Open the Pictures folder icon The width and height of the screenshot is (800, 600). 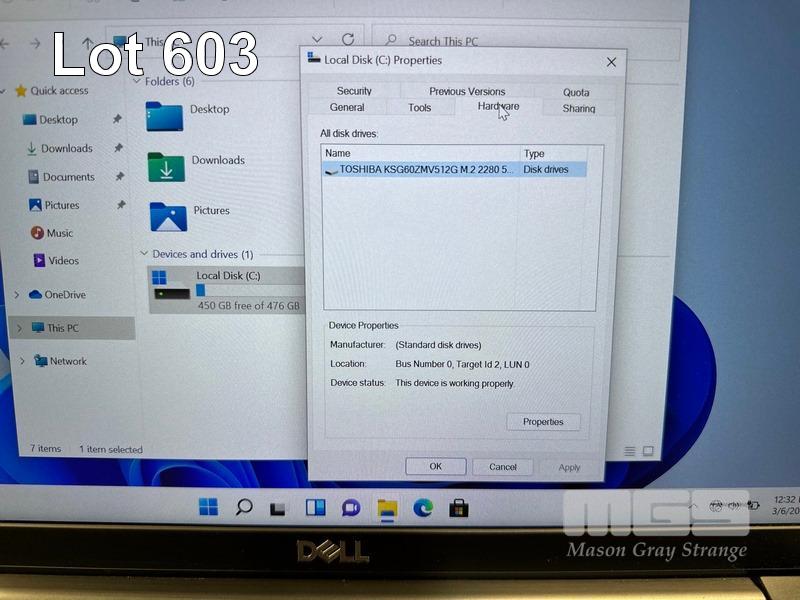click(168, 216)
